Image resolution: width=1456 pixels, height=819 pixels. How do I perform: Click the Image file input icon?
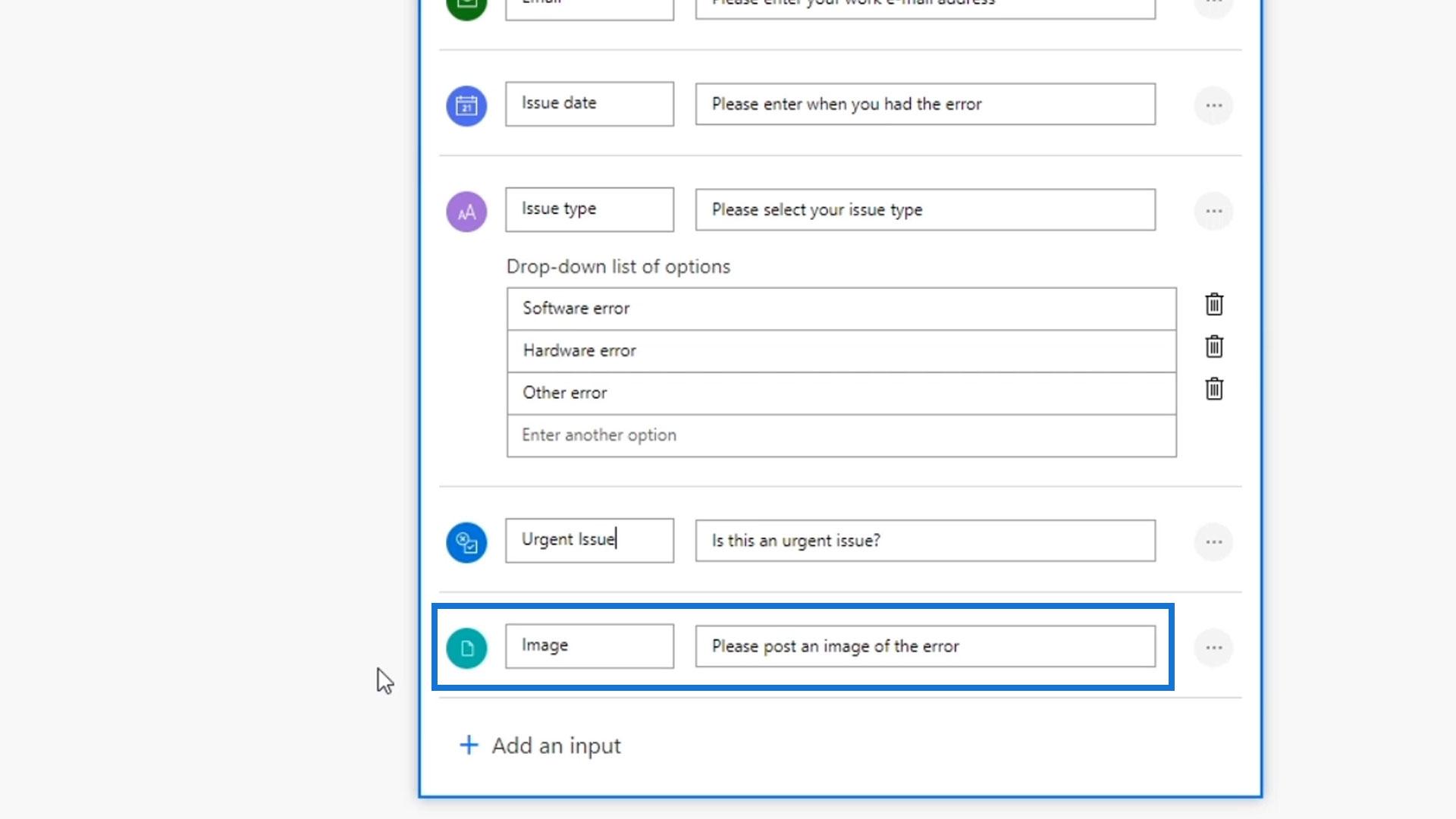coord(466,648)
